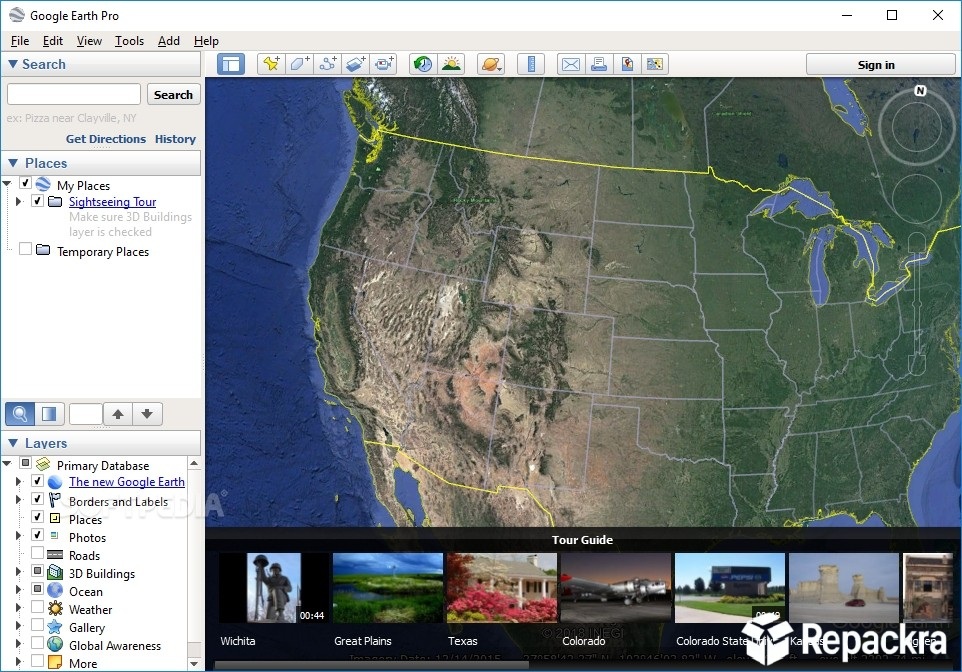Move selected place down
The image size is (962, 672).
point(147,414)
